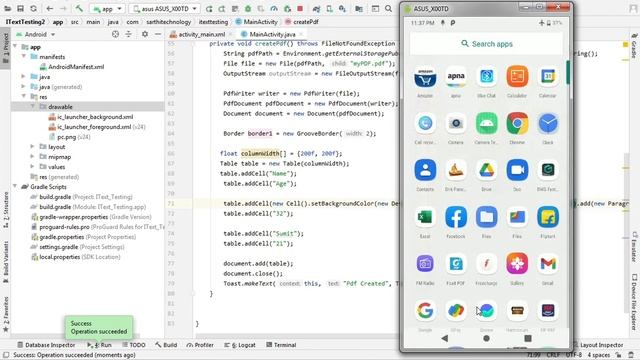Click sarthitechnology in the breadcrumb path

point(169,22)
